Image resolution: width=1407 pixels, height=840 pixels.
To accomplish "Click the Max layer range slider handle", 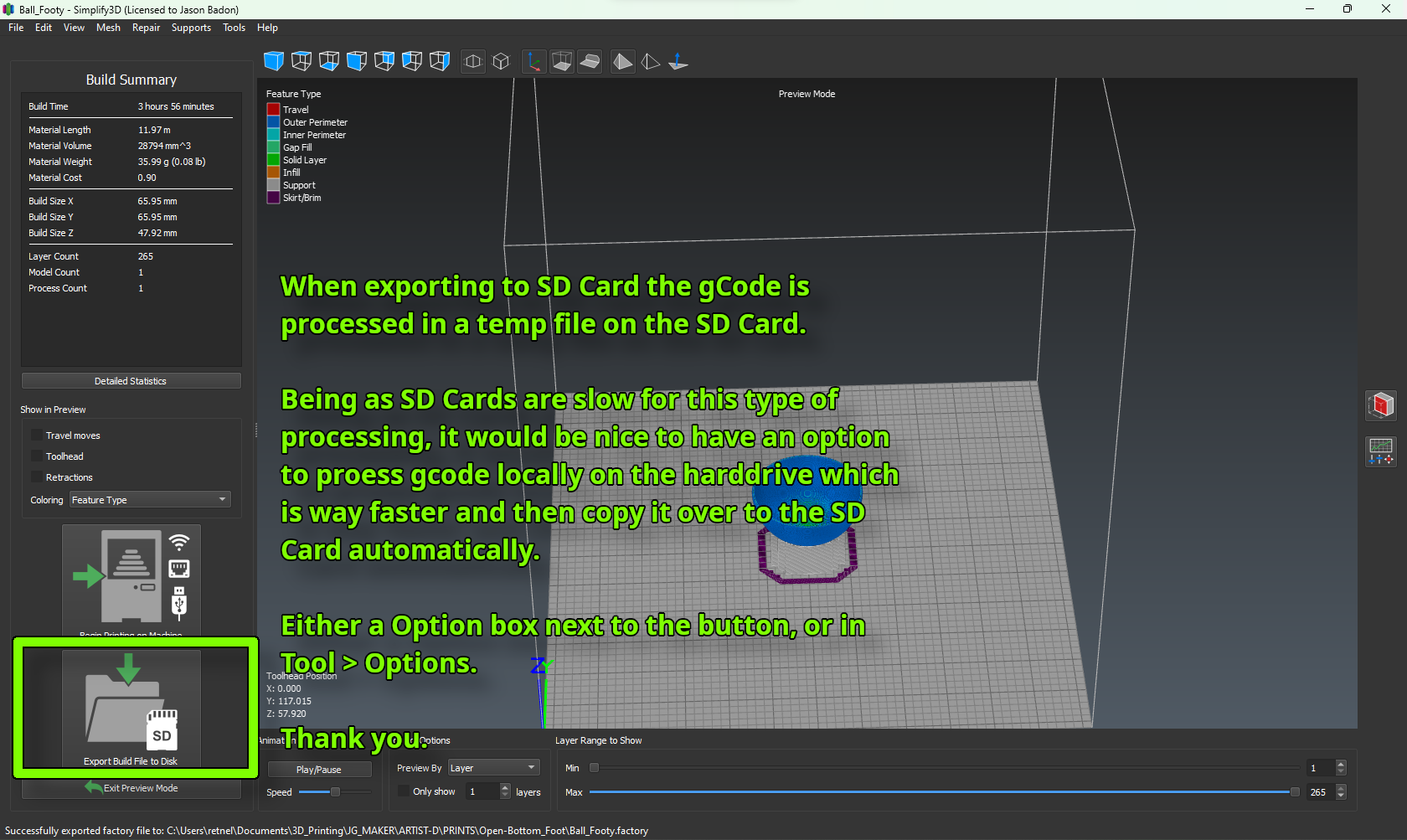I will coord(1295,792).
